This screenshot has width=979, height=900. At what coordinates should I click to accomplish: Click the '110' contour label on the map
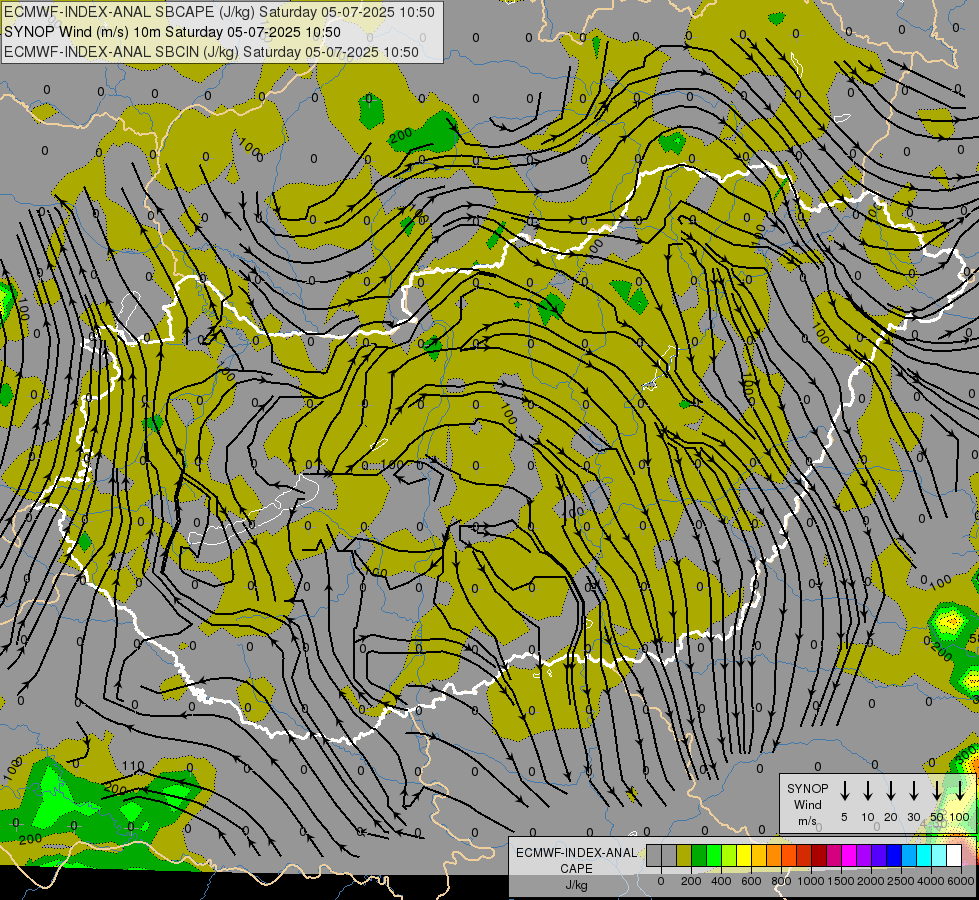pos(133,766)
